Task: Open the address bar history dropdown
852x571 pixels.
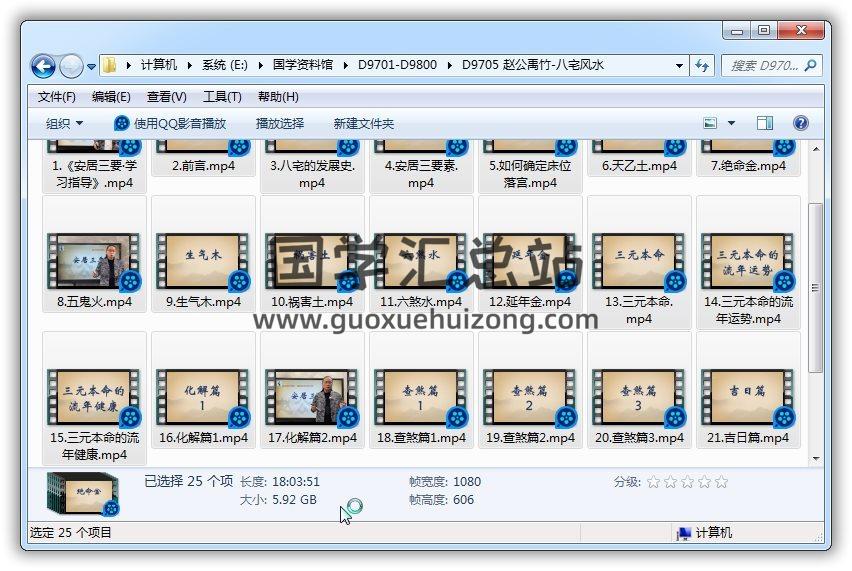Action: 679,66
